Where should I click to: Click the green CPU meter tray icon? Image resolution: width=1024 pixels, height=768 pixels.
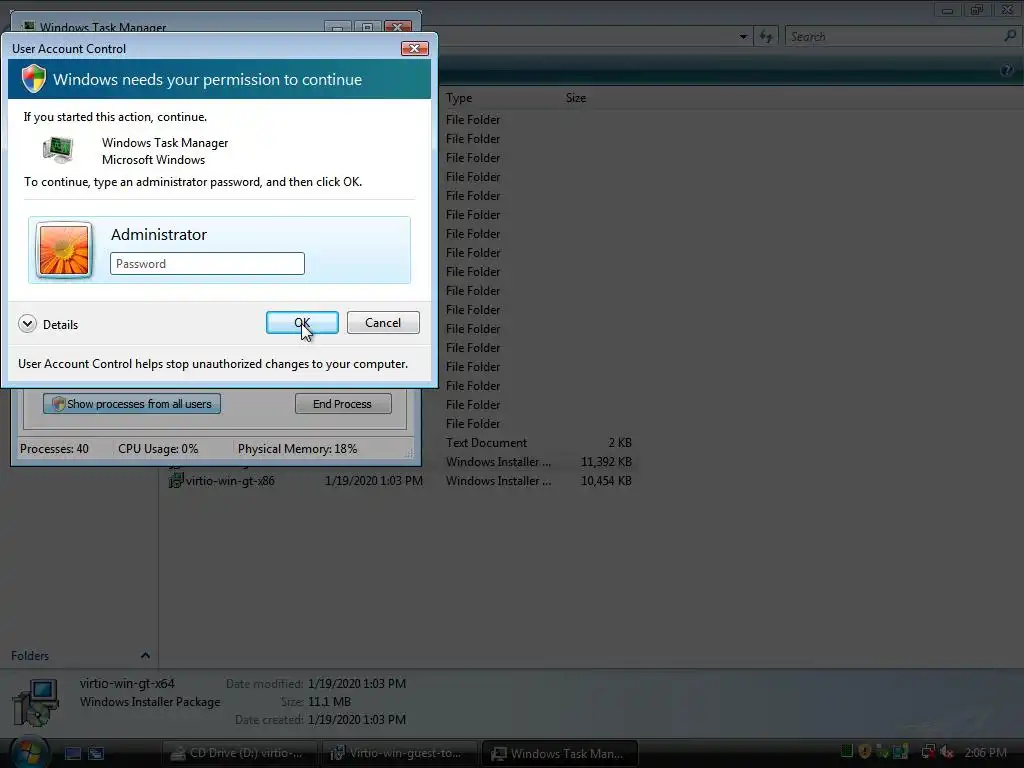847,752
